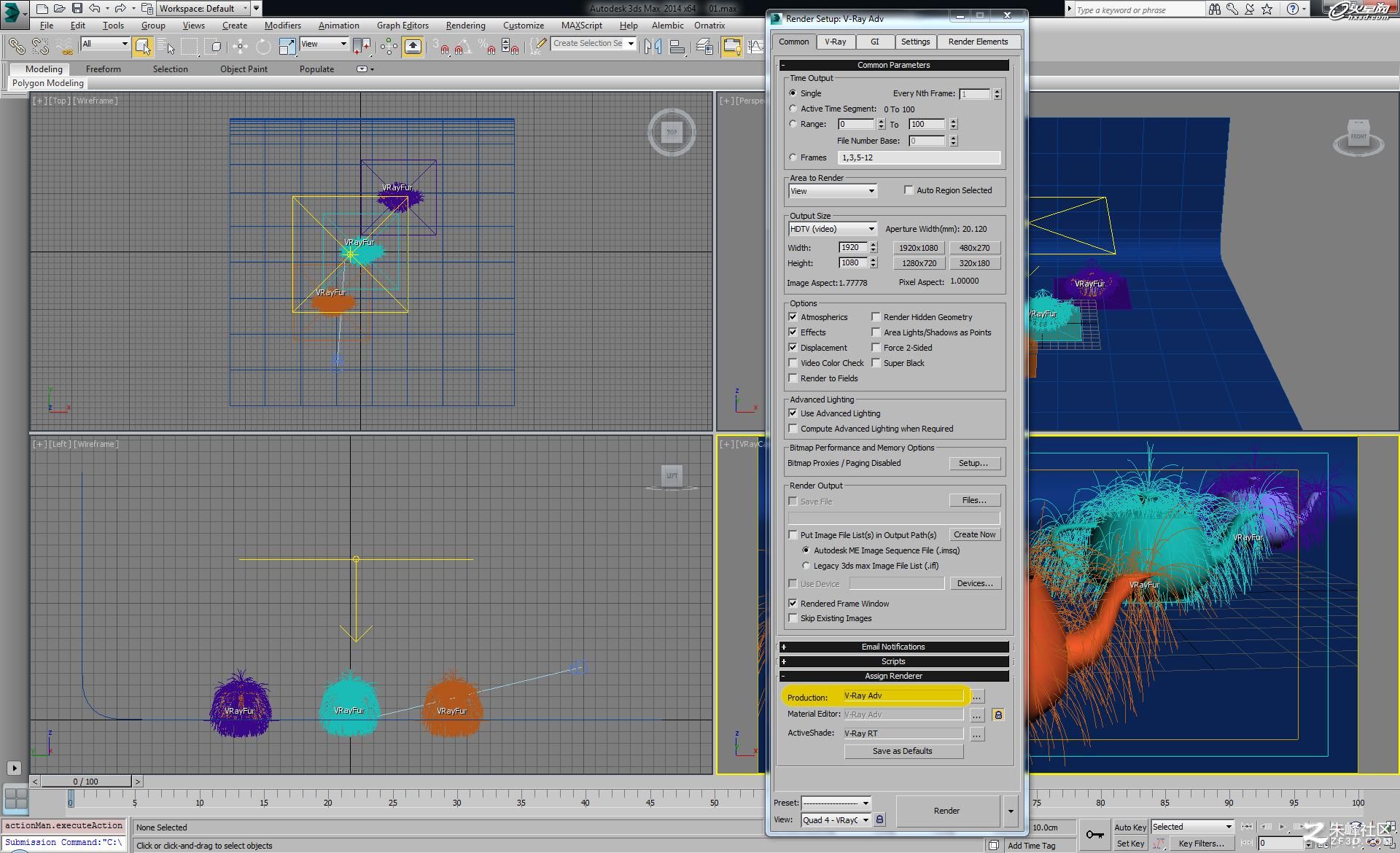Expand the Email Notifications rollout
The height and width of the screenshot is (853, 1400).
click(894, 647)
